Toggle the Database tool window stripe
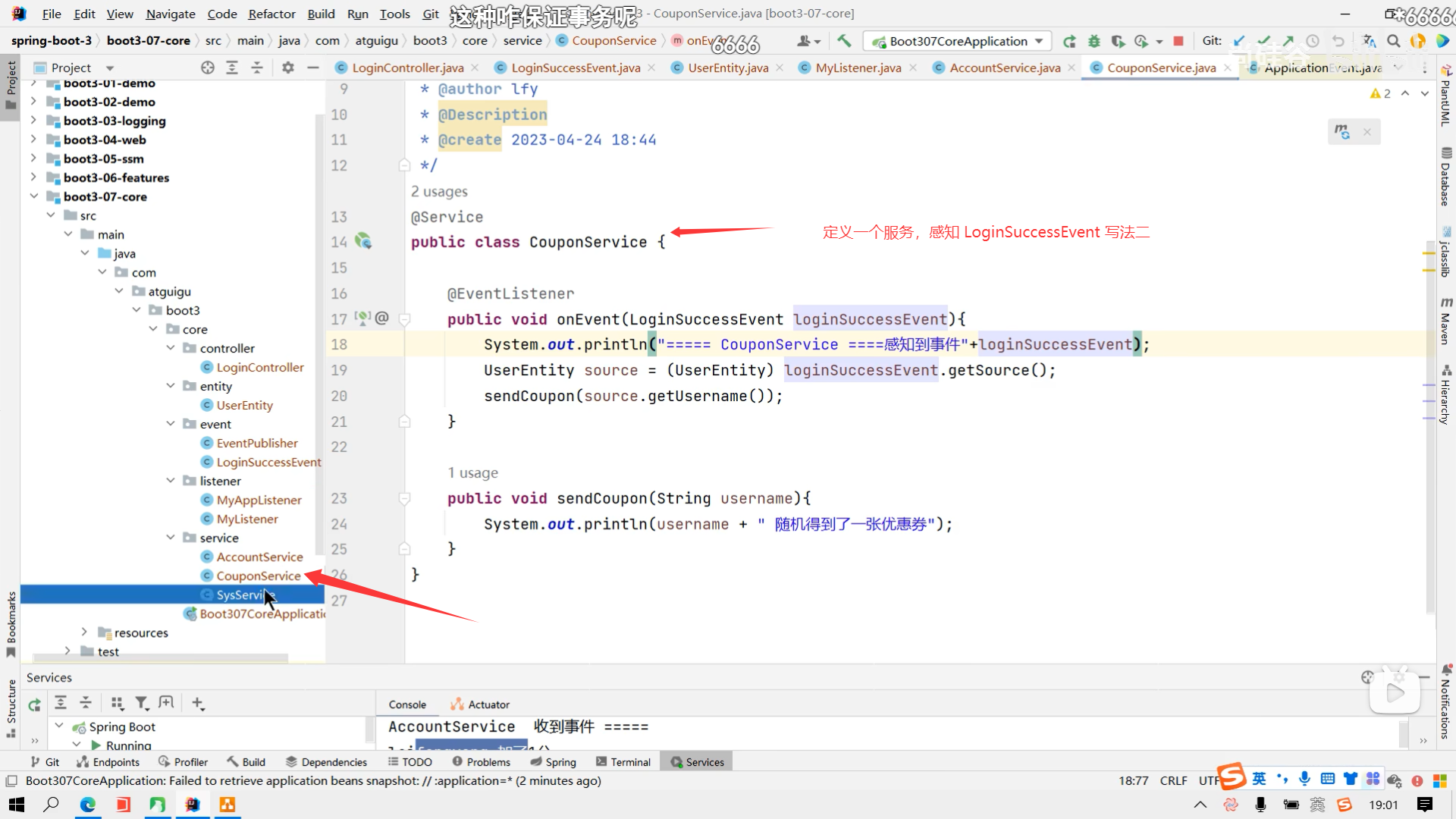The image size is (1456, 819). click(x=1445, y=178)
